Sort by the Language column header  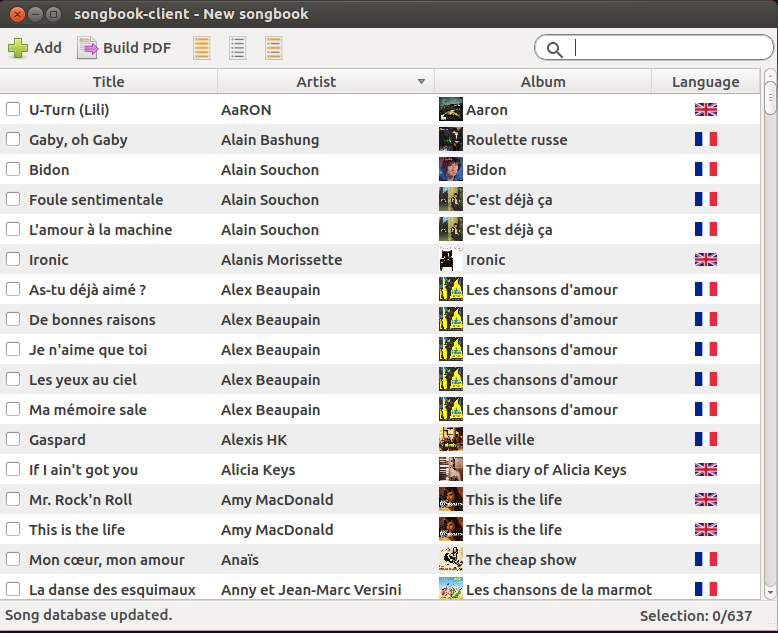[706, 81]
